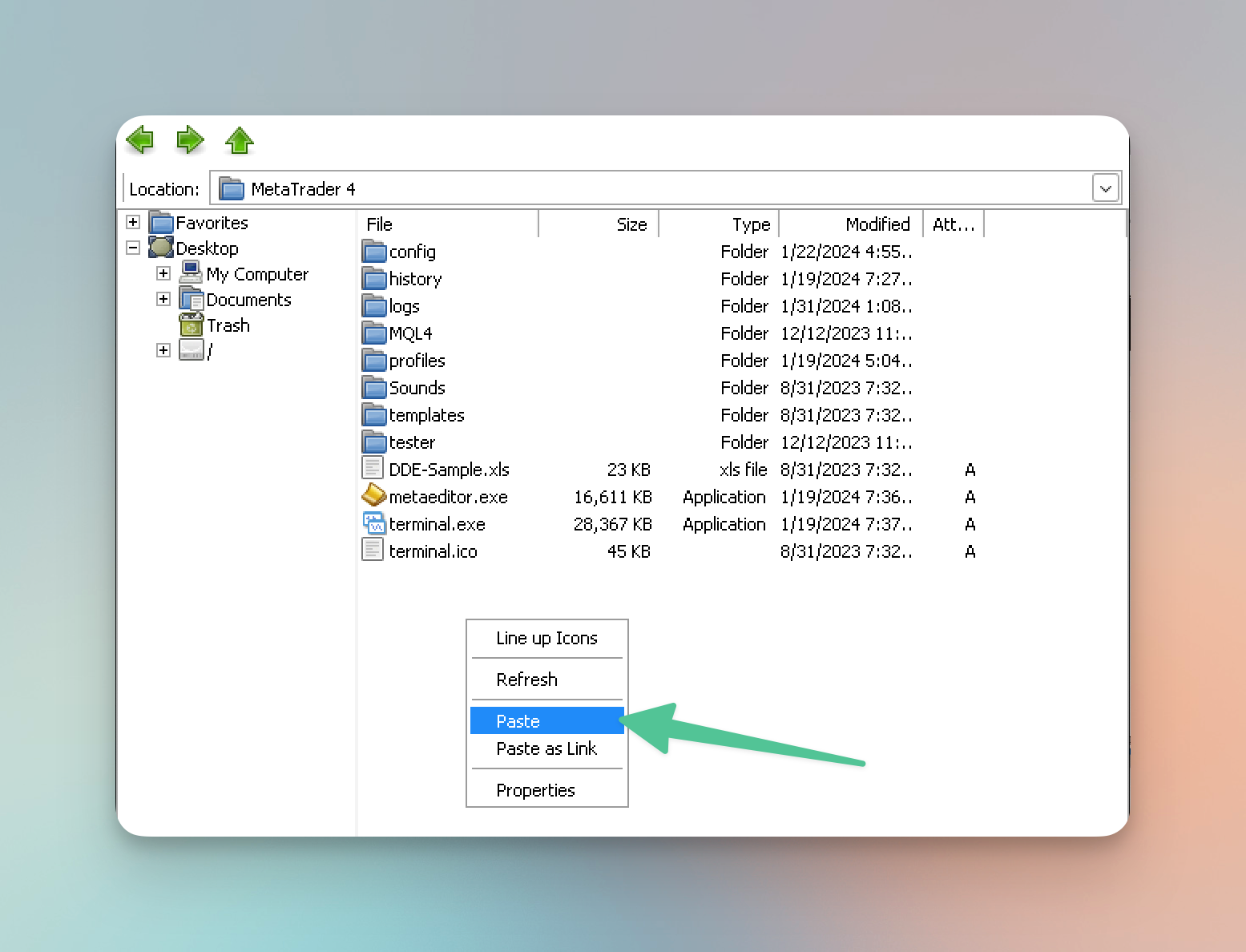Expand the Documents tree node
Viewport: 1246px width, 952px height.
(x=163, y=299)
